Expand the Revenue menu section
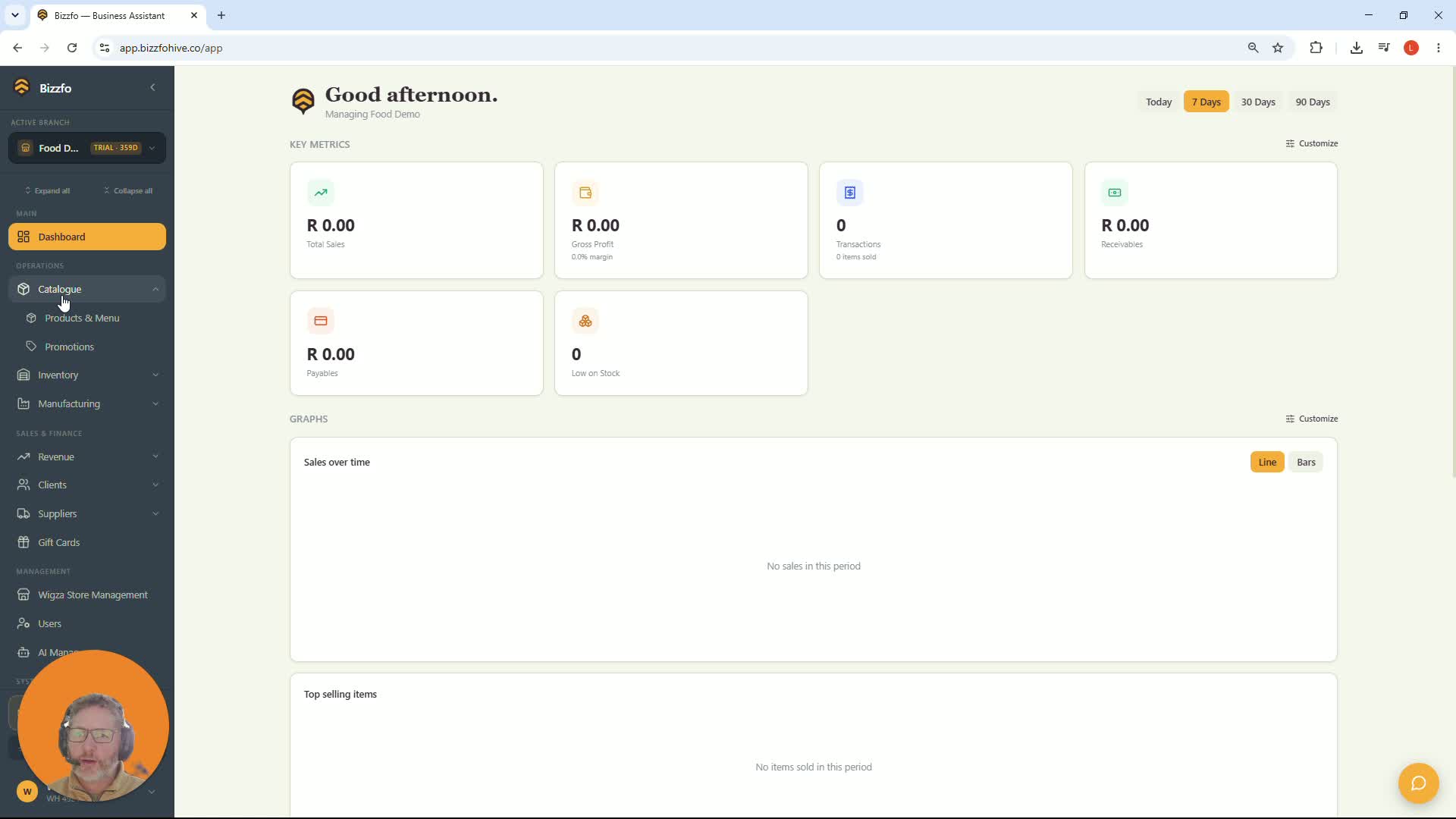This screenshot has height=819, width=1456. click(87, 457)
